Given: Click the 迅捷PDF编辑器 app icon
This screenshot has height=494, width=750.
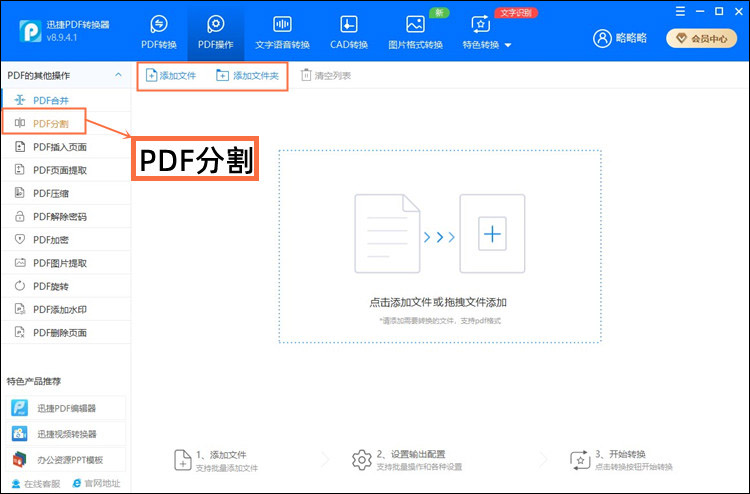Looking at the screenshot, I should [20, 408].
